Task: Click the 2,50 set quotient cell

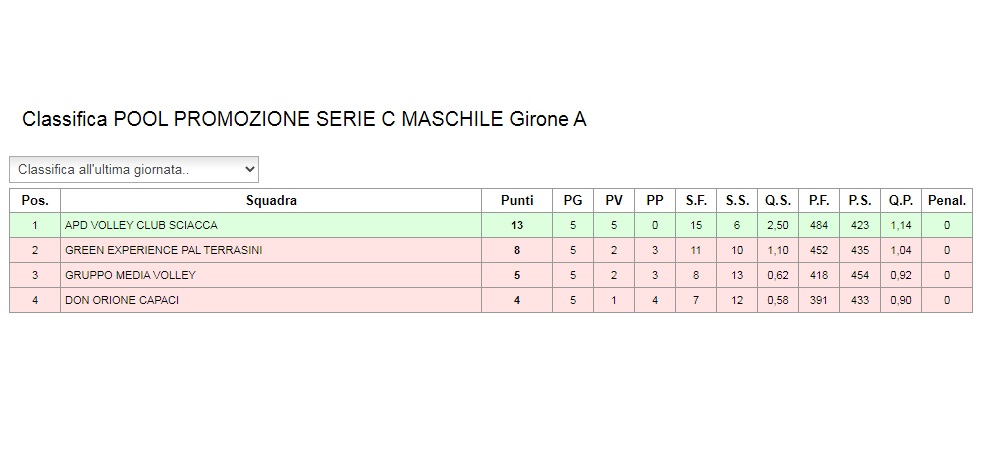Action: (x=778, y=225)
